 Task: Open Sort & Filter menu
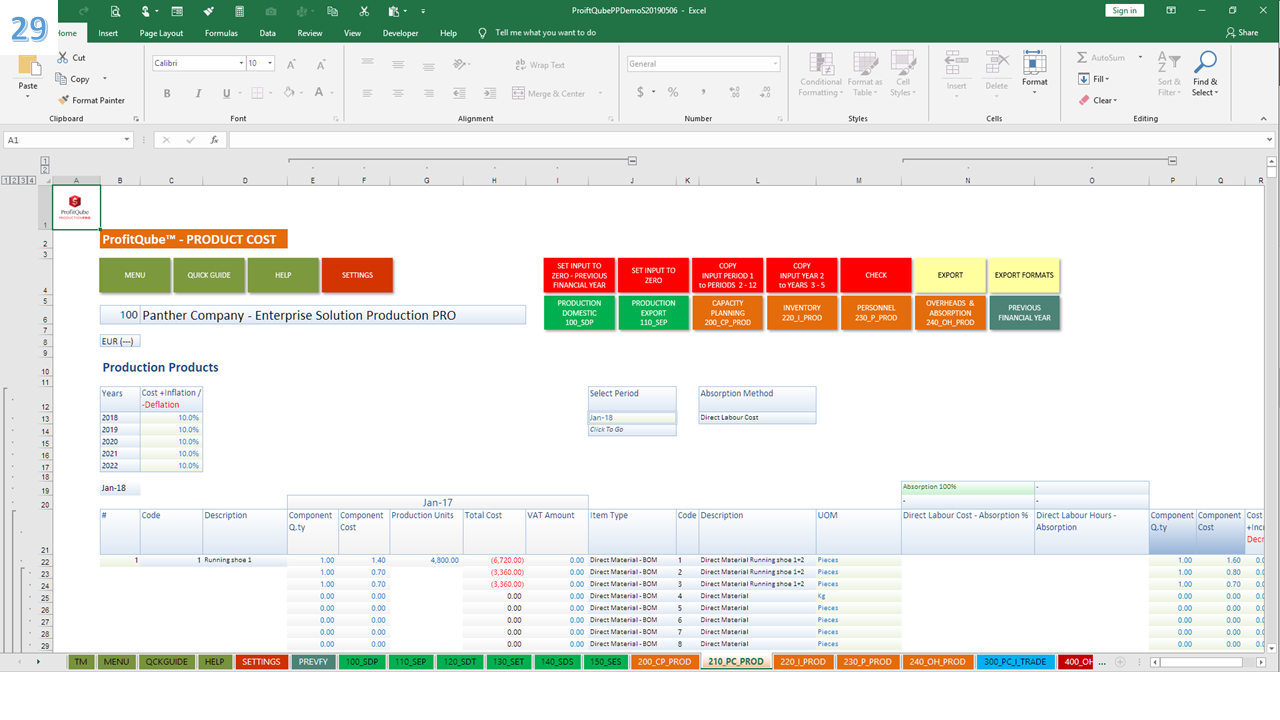click(x=1169, y=74)
